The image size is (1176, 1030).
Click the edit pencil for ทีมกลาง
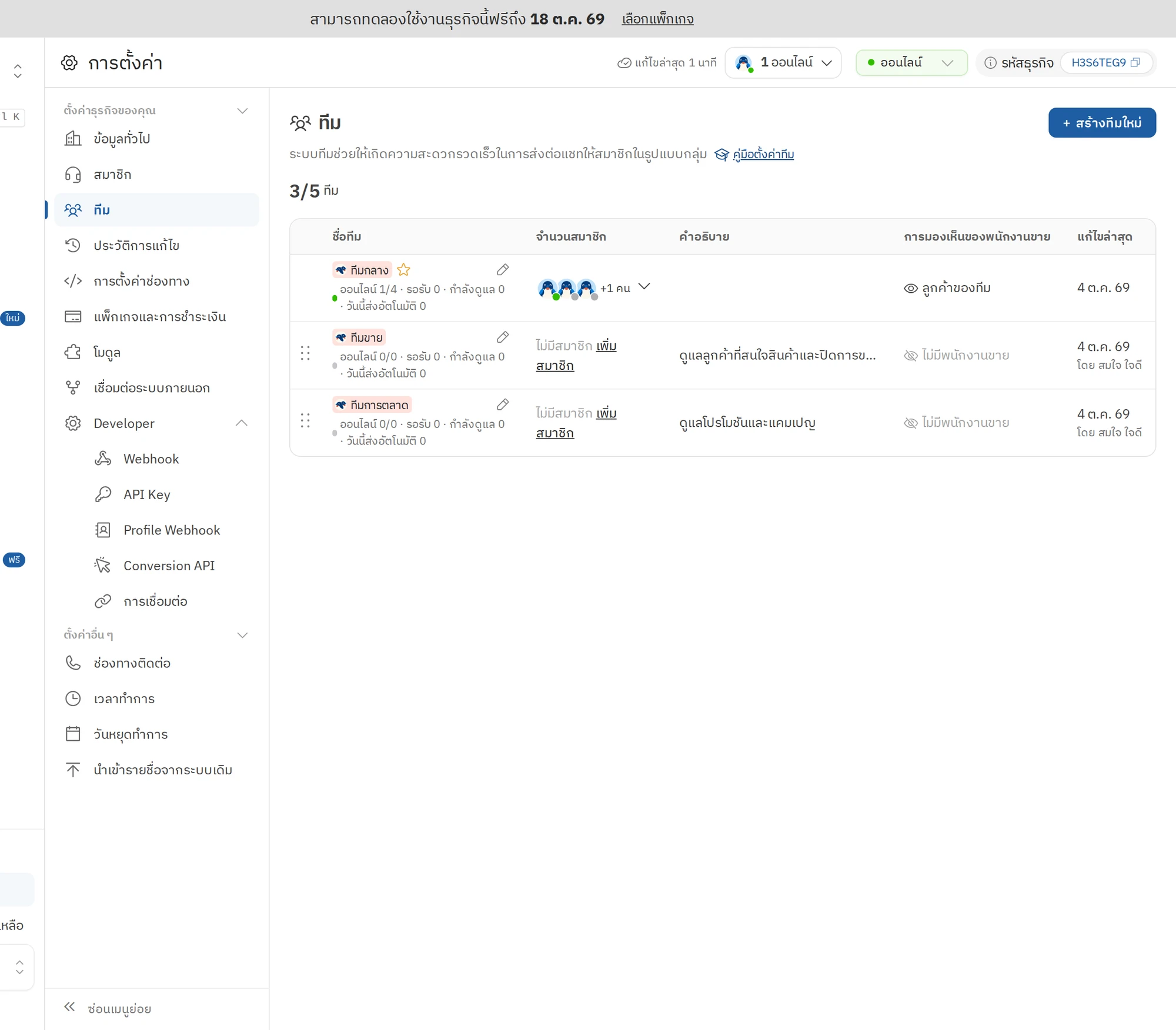coord(503,270)
